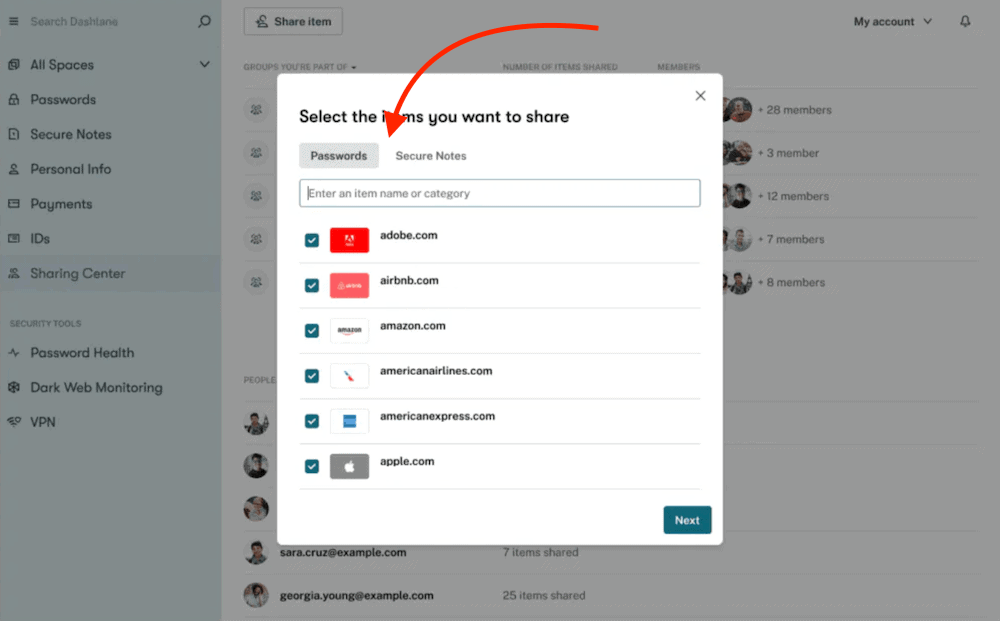Image resolution: width=1000 pixels, height=621 pixels.
Task: Click the IDs icon in sidebar
Action: [14, 238]
